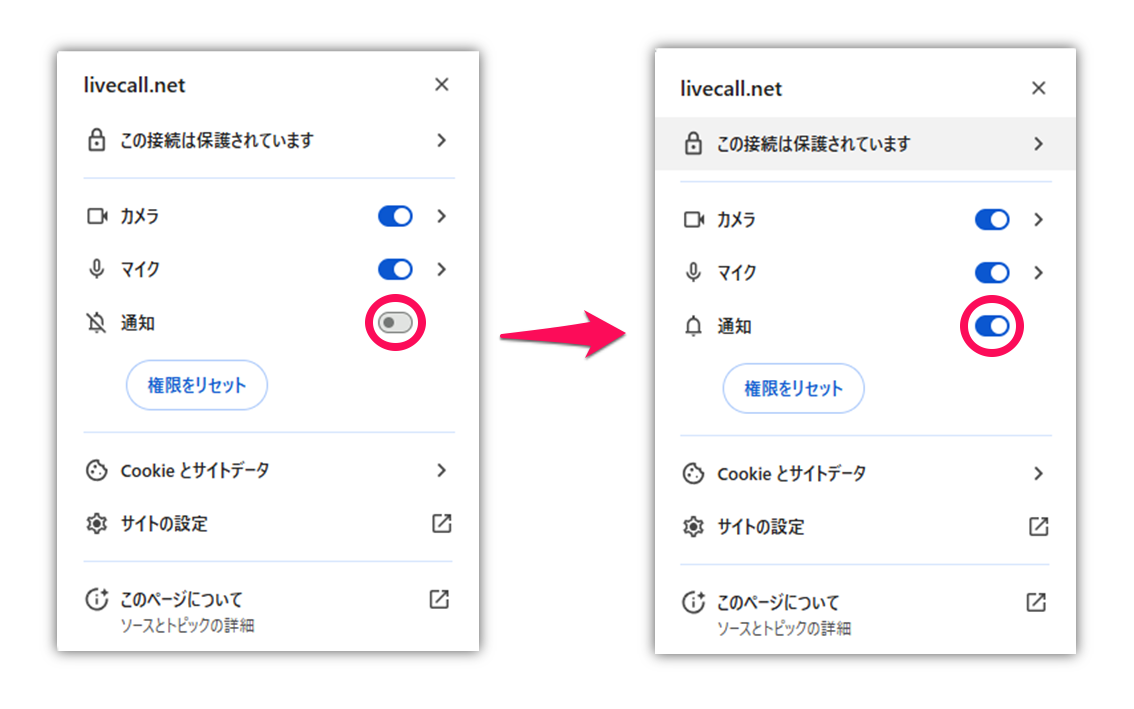Click 権限をリセット button in right panel

793,389
